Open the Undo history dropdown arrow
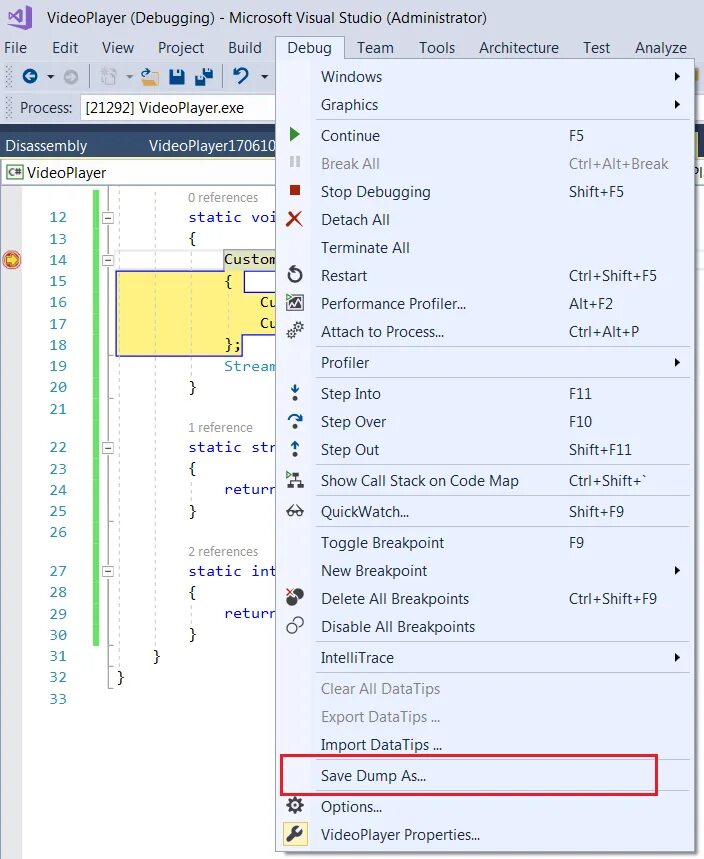 coord(264,77)
